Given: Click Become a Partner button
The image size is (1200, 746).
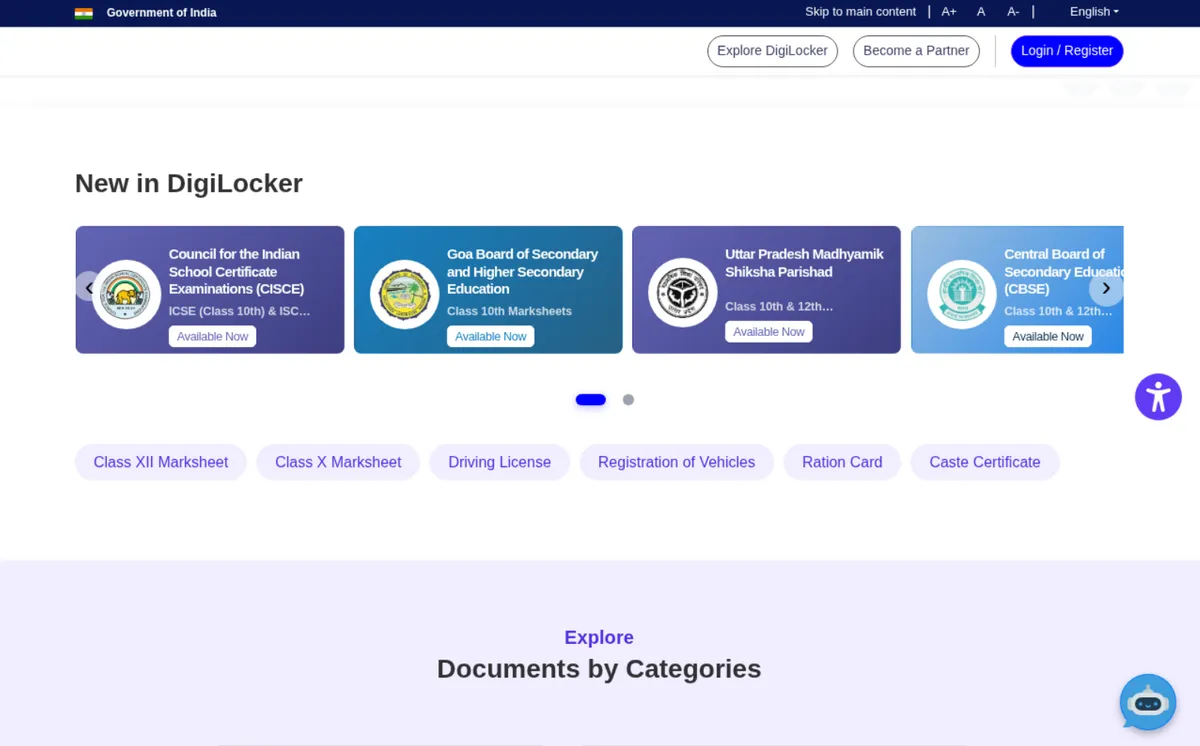Looking at the screenshot, I should pyautogui.click(x=916, y=51).
